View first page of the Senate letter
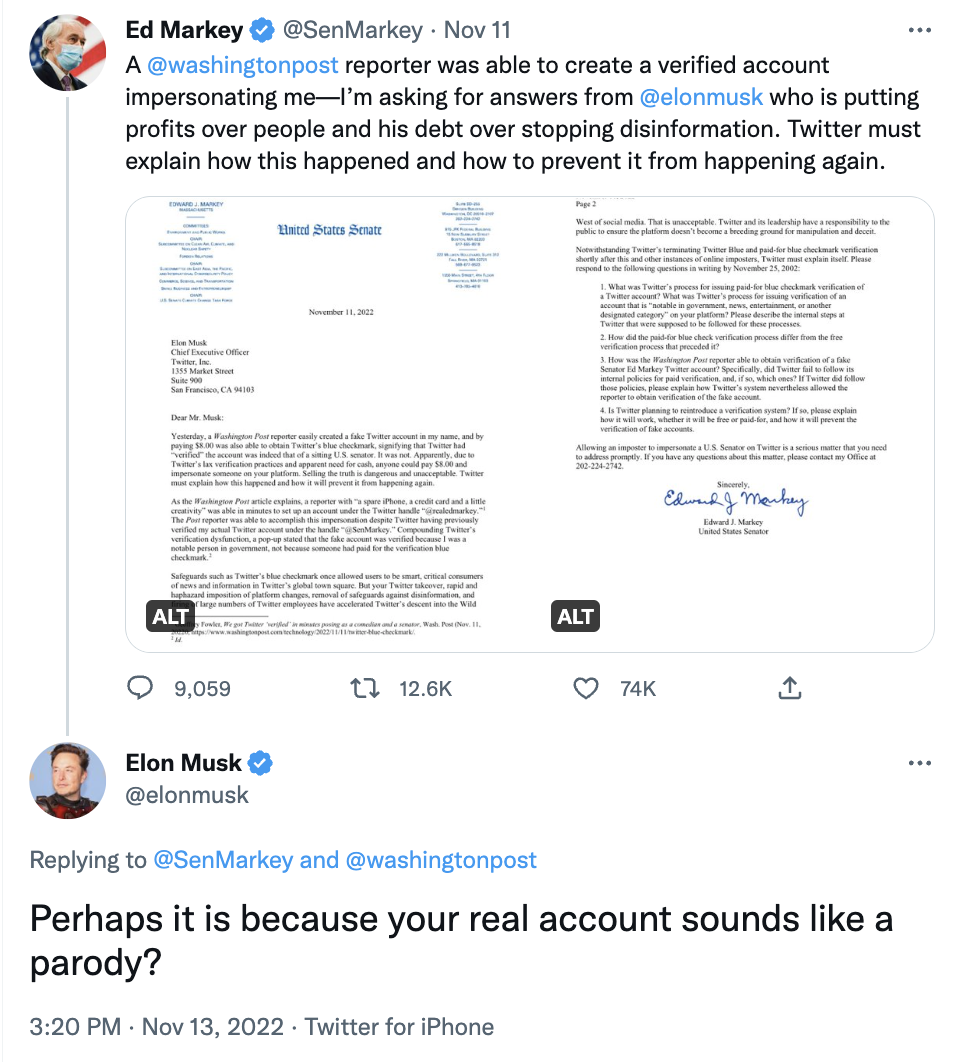956x1062 pixels. pos(327,425)
